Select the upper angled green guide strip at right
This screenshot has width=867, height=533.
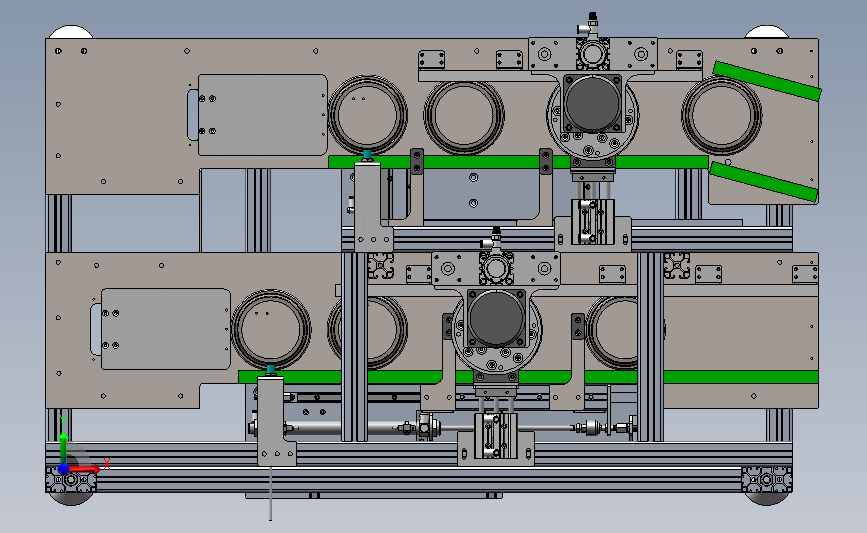coord(767,81)
